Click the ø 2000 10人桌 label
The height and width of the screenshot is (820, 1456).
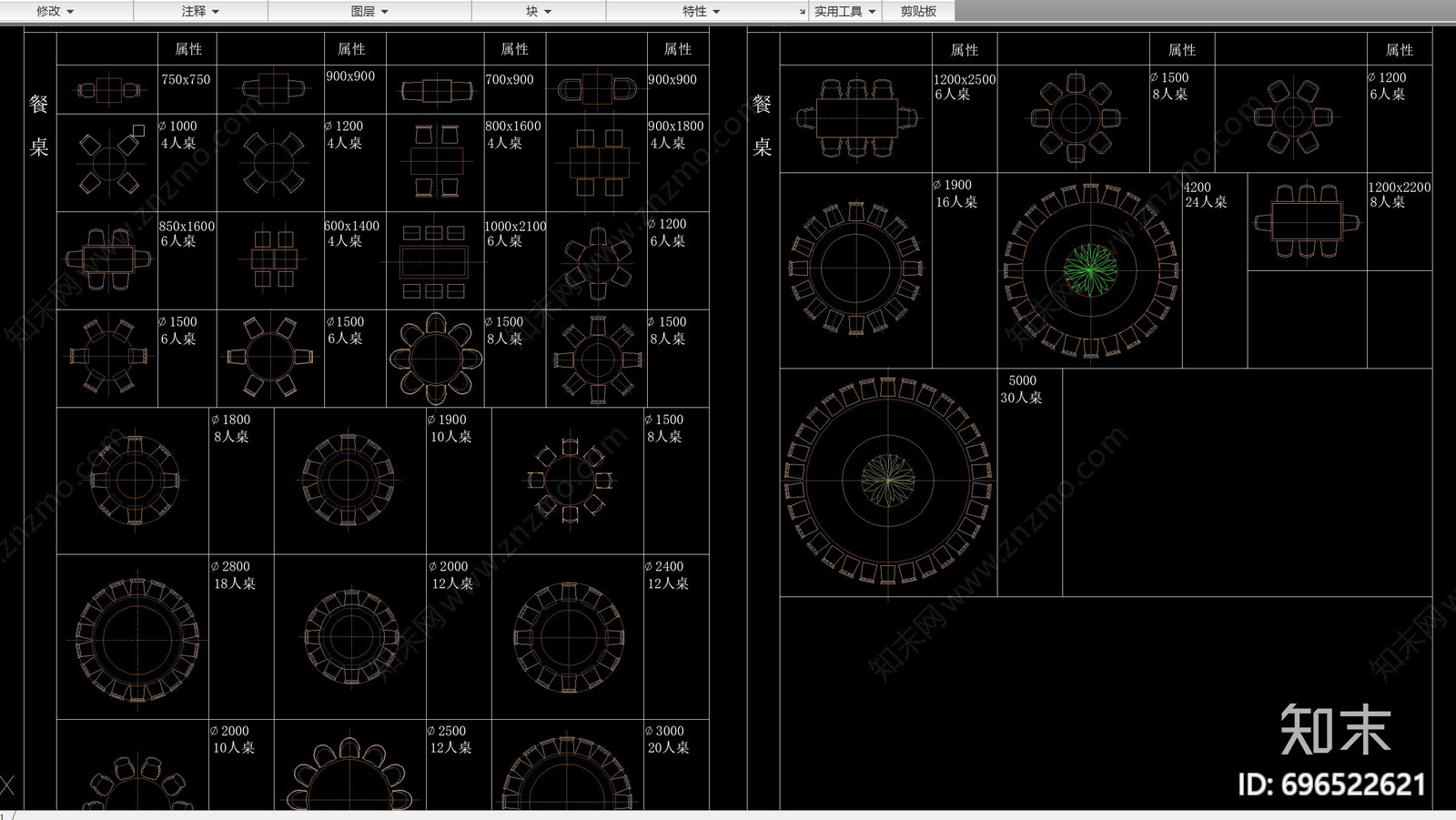tap(233, 739)
